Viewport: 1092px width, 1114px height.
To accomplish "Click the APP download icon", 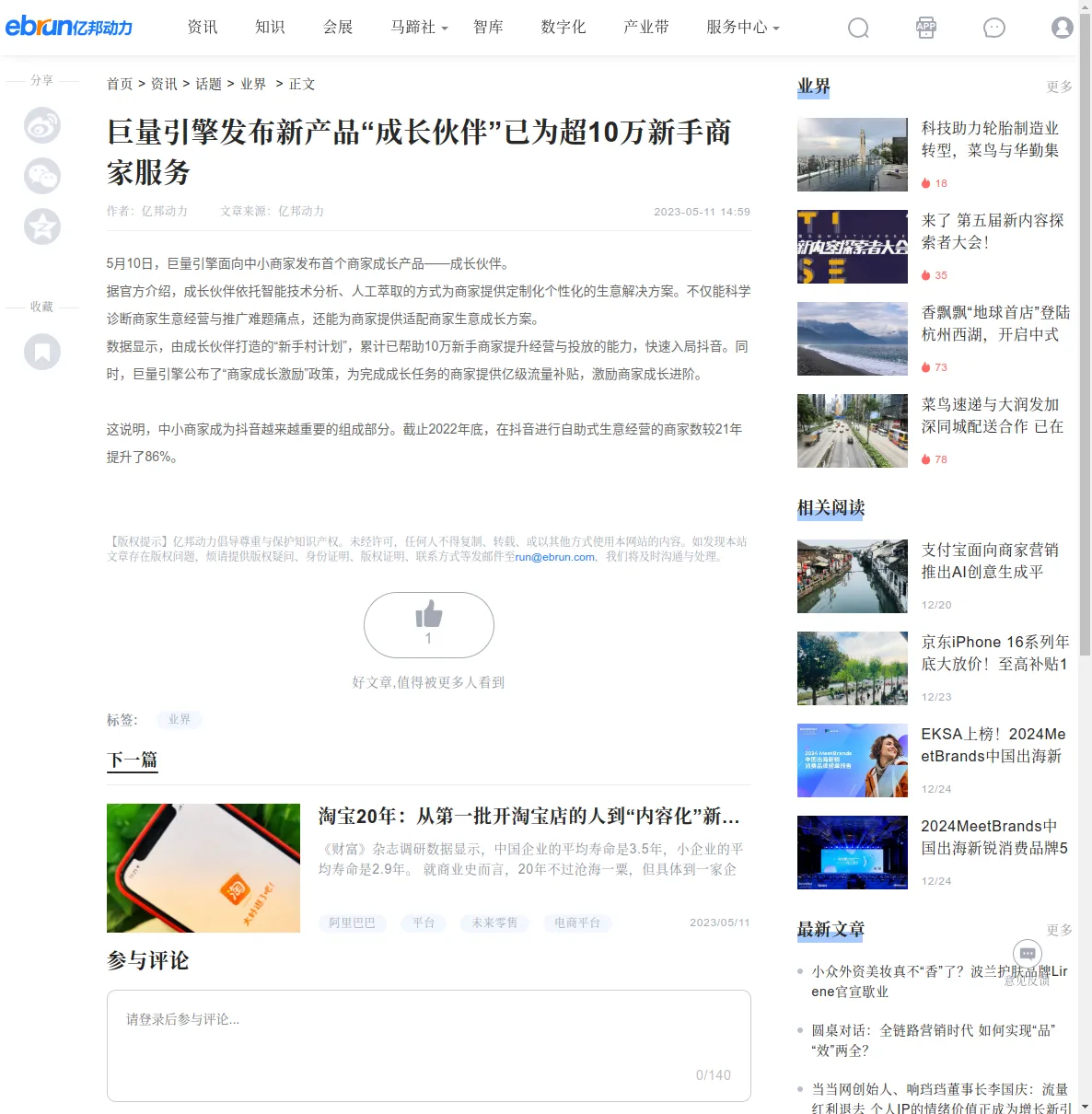I will click(926, 28).
